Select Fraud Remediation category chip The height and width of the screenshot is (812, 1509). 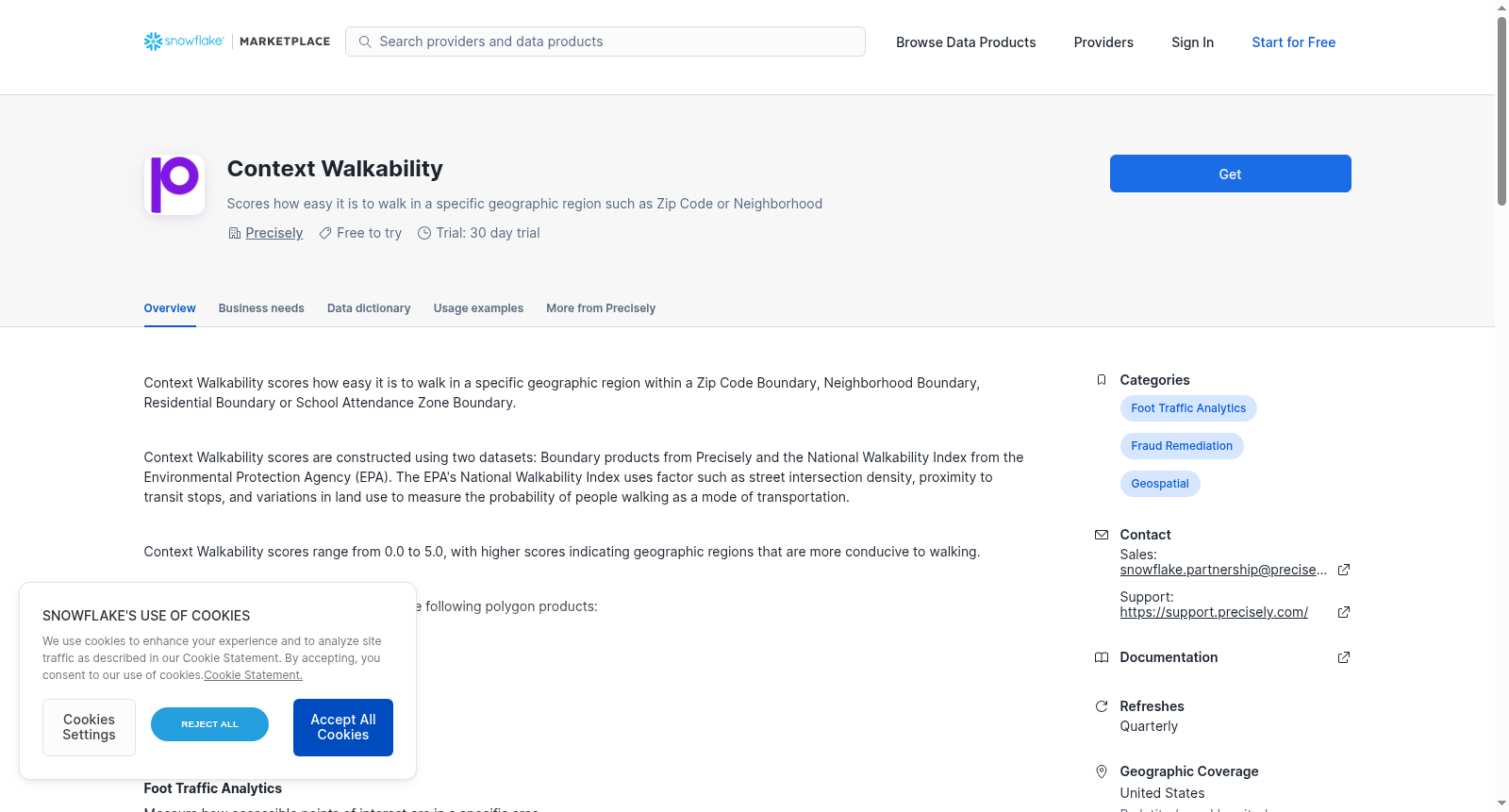1182,446
